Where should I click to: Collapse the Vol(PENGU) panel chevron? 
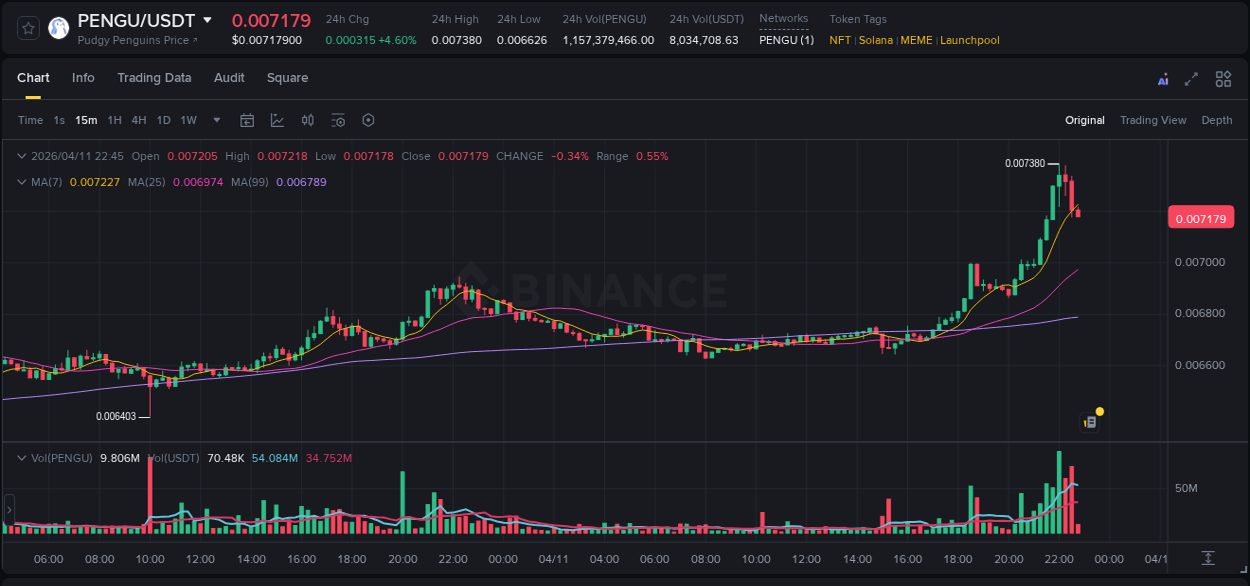pos(21,457)
